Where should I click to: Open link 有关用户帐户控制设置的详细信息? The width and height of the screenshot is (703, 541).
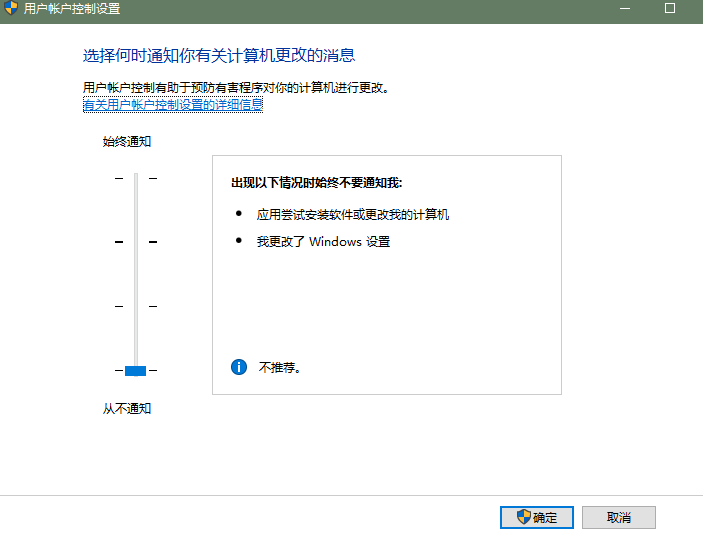pos(173,105)
